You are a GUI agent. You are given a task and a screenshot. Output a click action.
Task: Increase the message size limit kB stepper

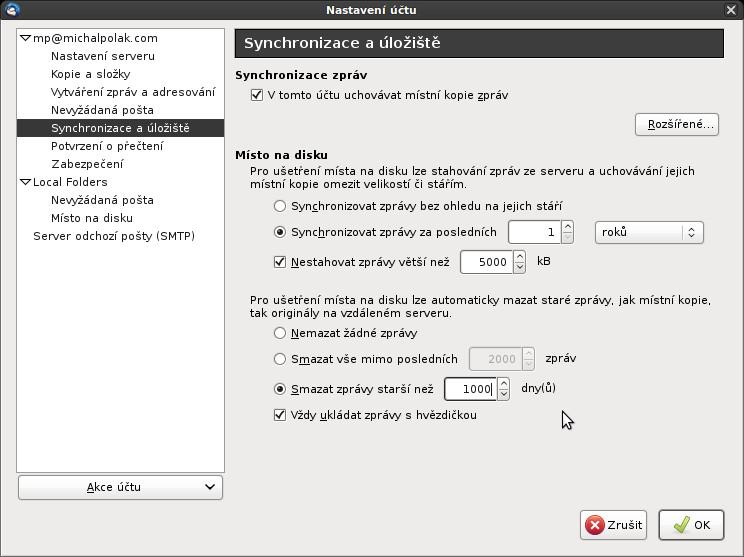coord(519,256)
